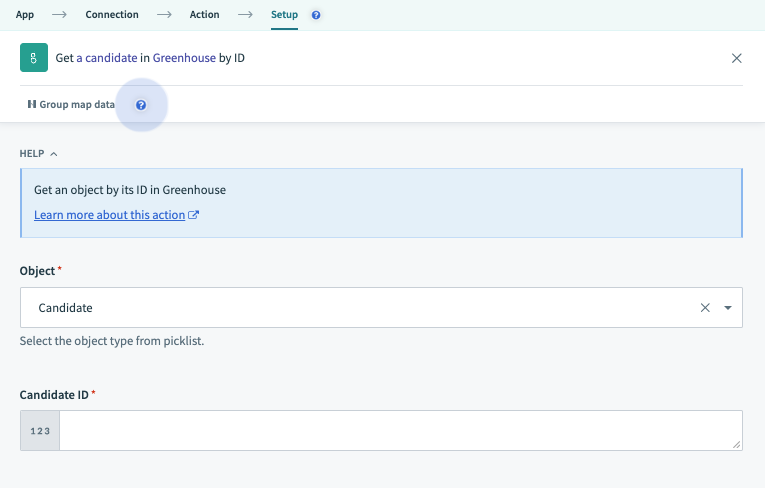Viewport: 765px width, 488px height.
Task: Click the help icon next to Setup
Action: (316, 16)
